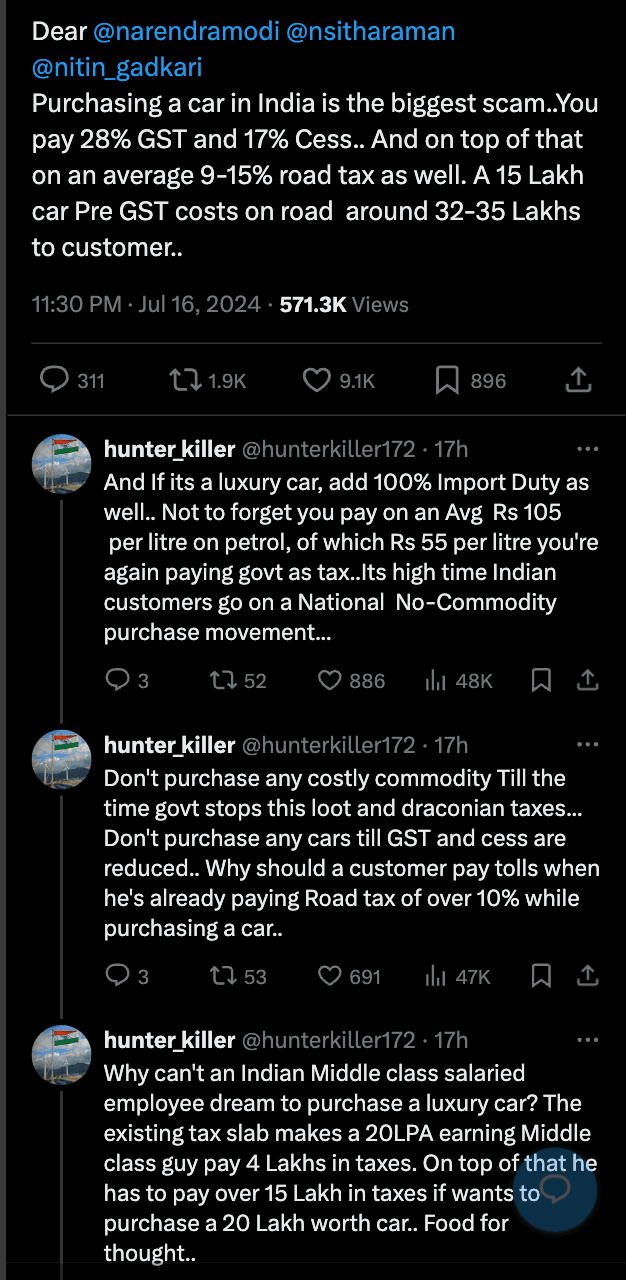Share the main tweet via share icon
The width and height of the screenshot is (626, 1280).
578,380
